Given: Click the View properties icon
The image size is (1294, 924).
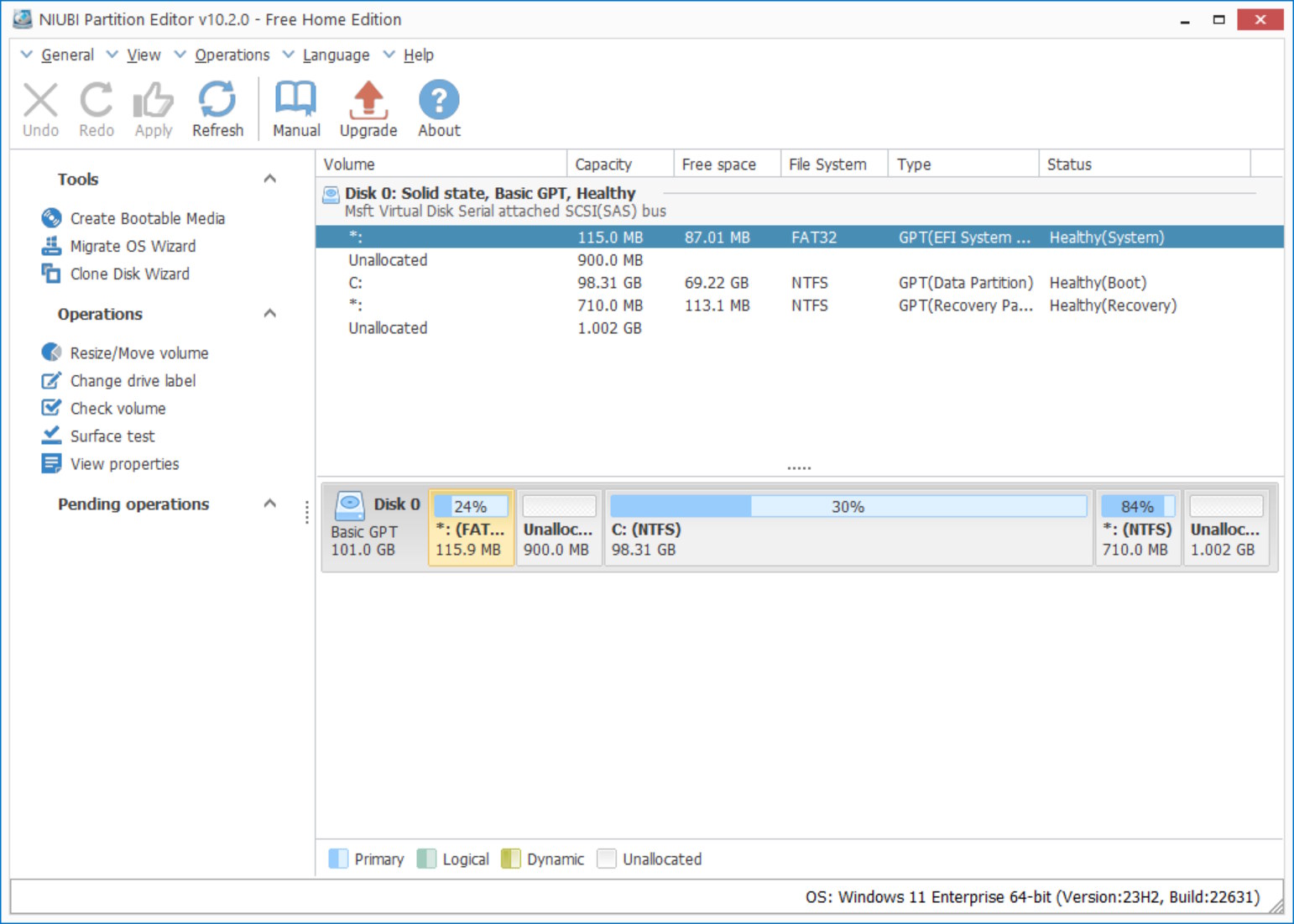Looking at the screenshot, I should pyautogui.click(x=51, y=463).
